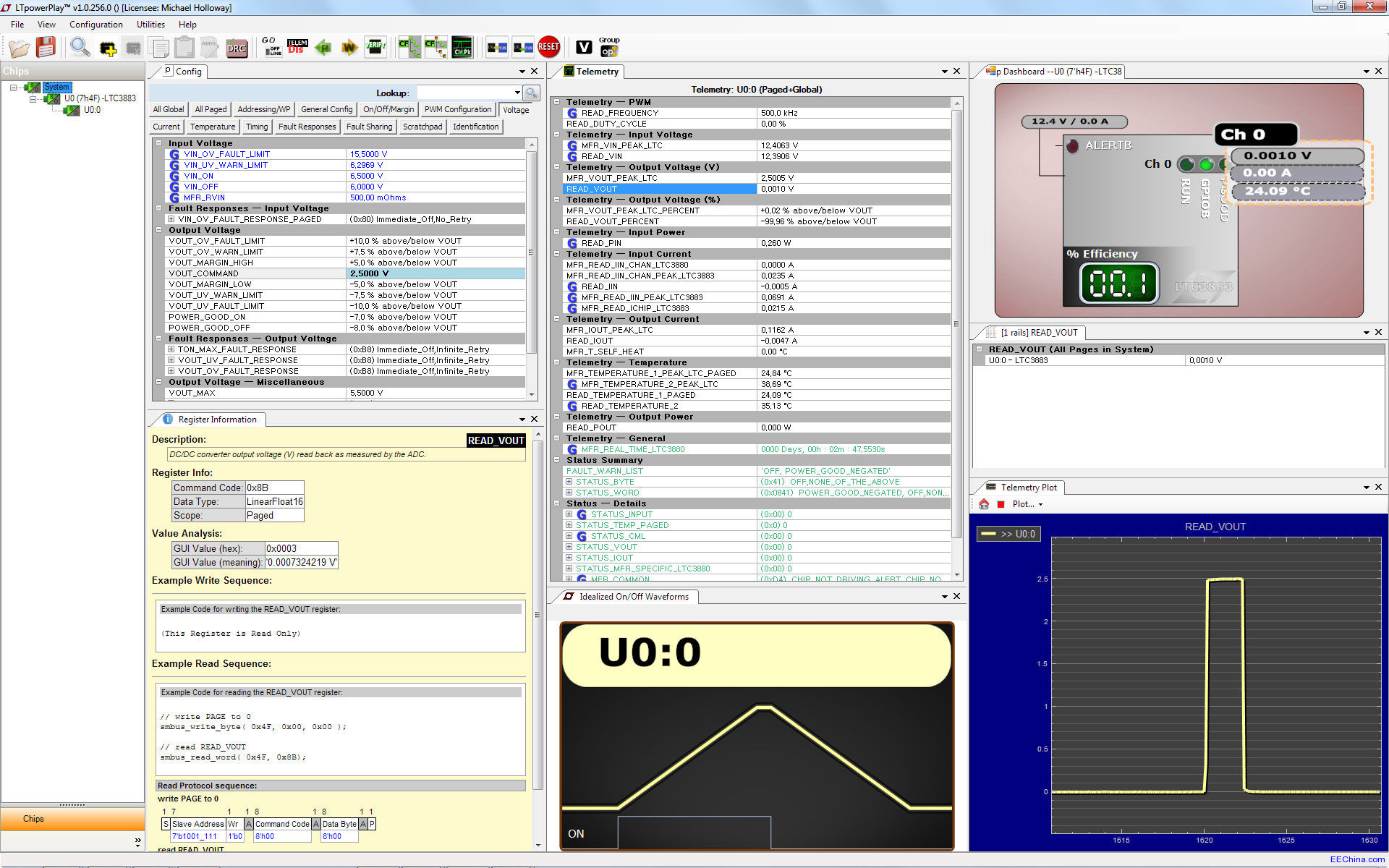Select the Timing tab
The height and width of the screenshot is (868, 1389).
[x=257, y=127]
